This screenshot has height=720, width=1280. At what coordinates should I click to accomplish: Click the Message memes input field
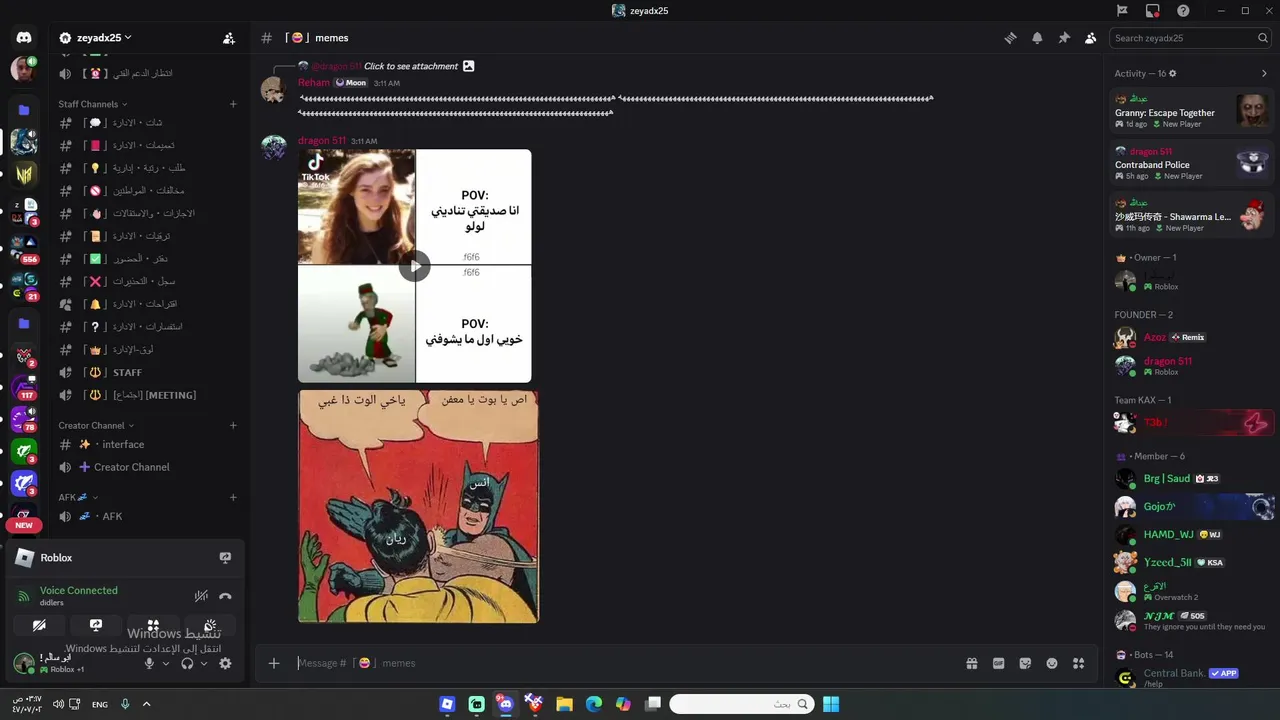tap(625, 663)
